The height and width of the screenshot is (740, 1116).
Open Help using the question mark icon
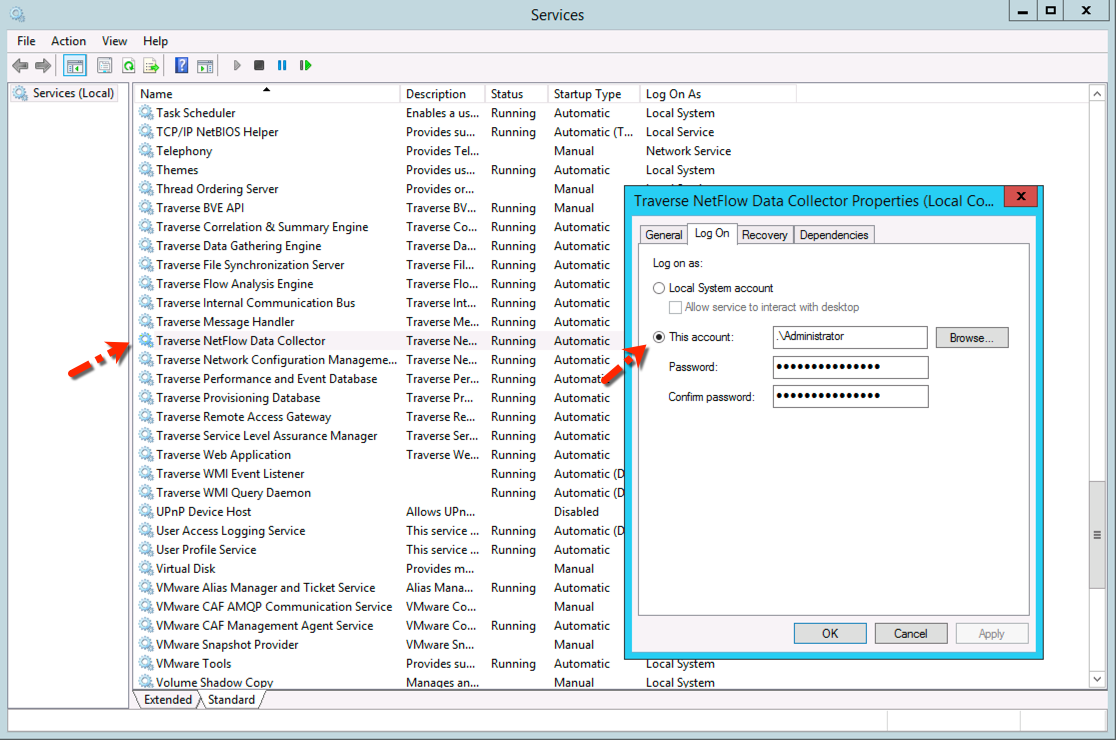181,66
